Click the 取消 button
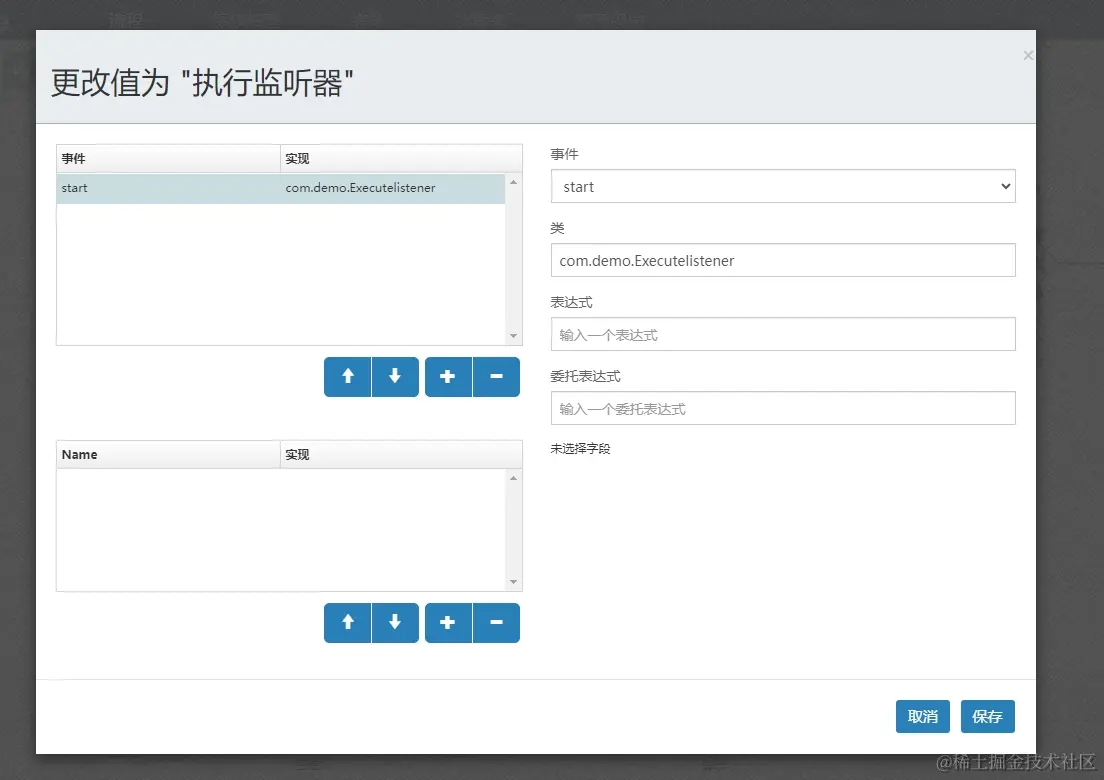1104x780 pixels. (922, 717)
